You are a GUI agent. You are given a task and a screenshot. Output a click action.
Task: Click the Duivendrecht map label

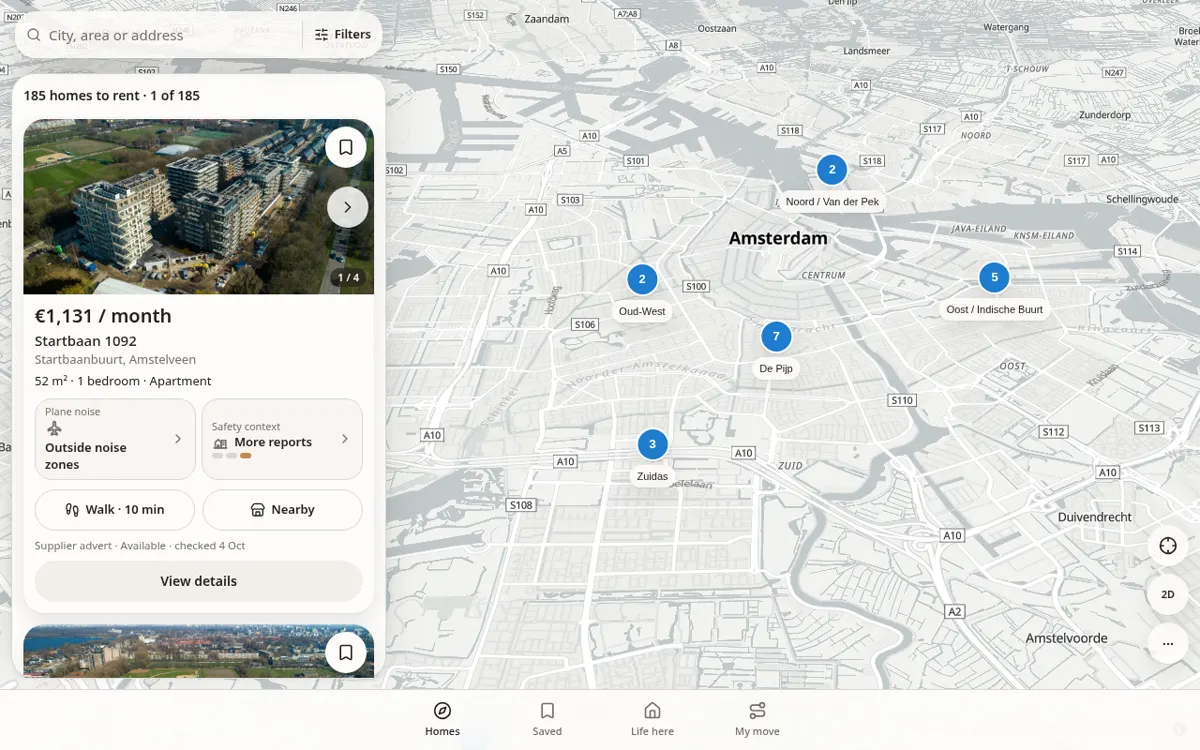click(x=1095, y=517)
